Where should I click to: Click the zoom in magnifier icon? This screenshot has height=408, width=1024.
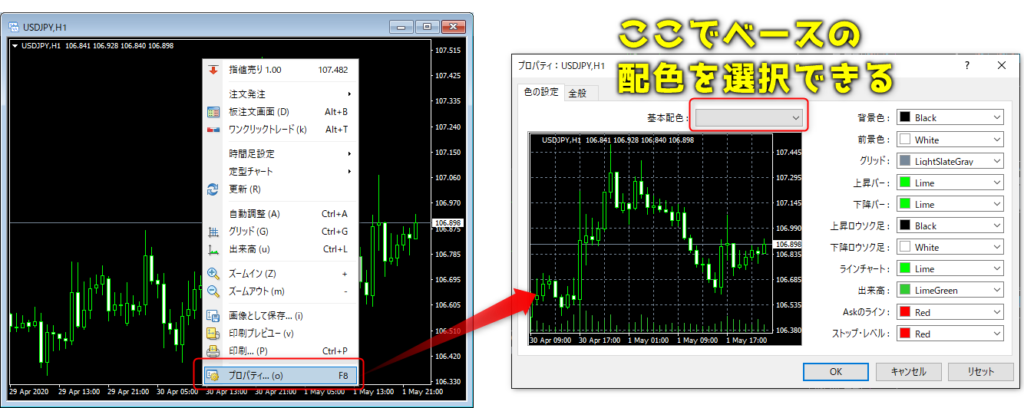(214, 274)
